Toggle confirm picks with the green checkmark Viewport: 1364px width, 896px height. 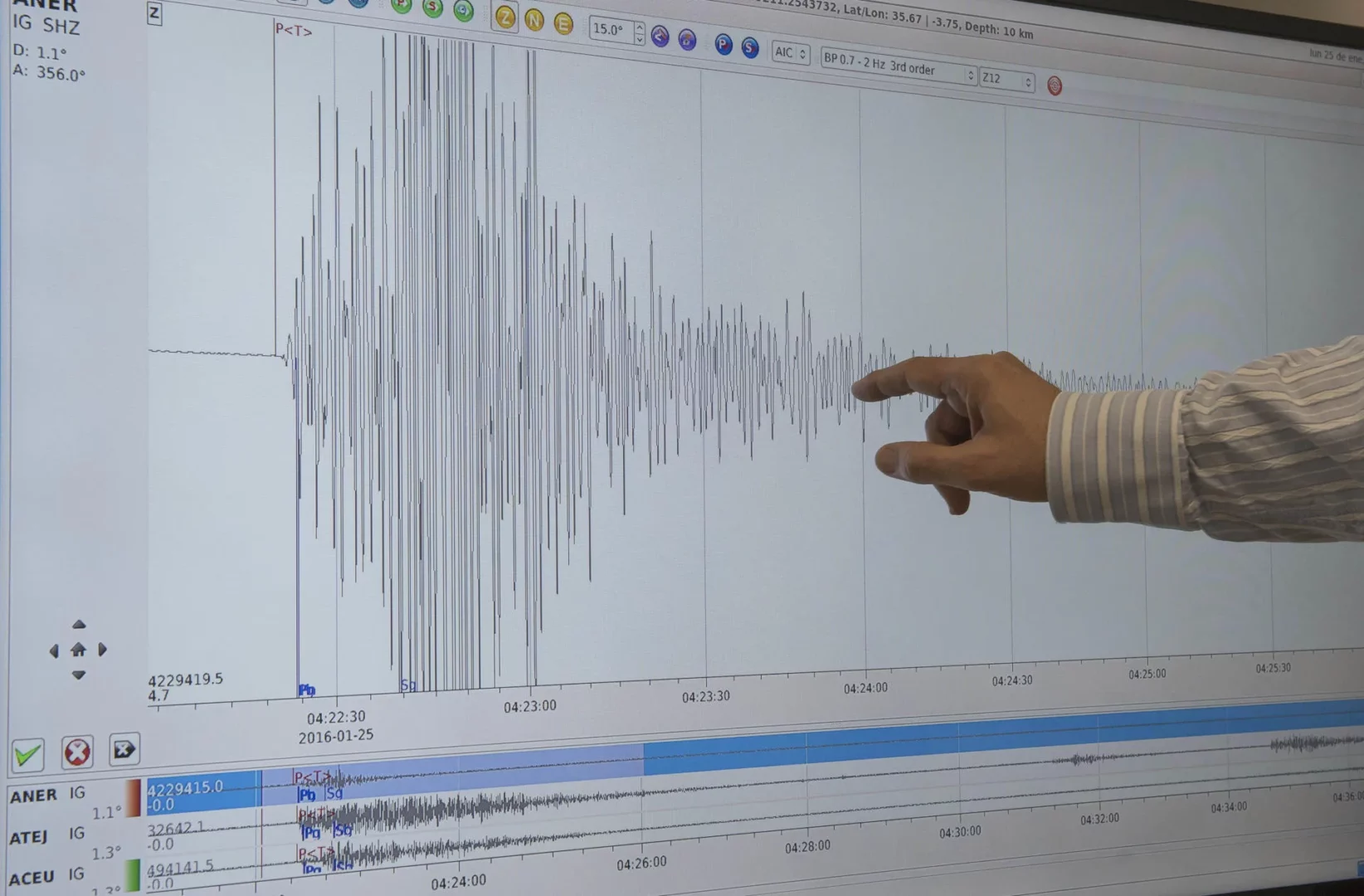[x=27, y=753]
